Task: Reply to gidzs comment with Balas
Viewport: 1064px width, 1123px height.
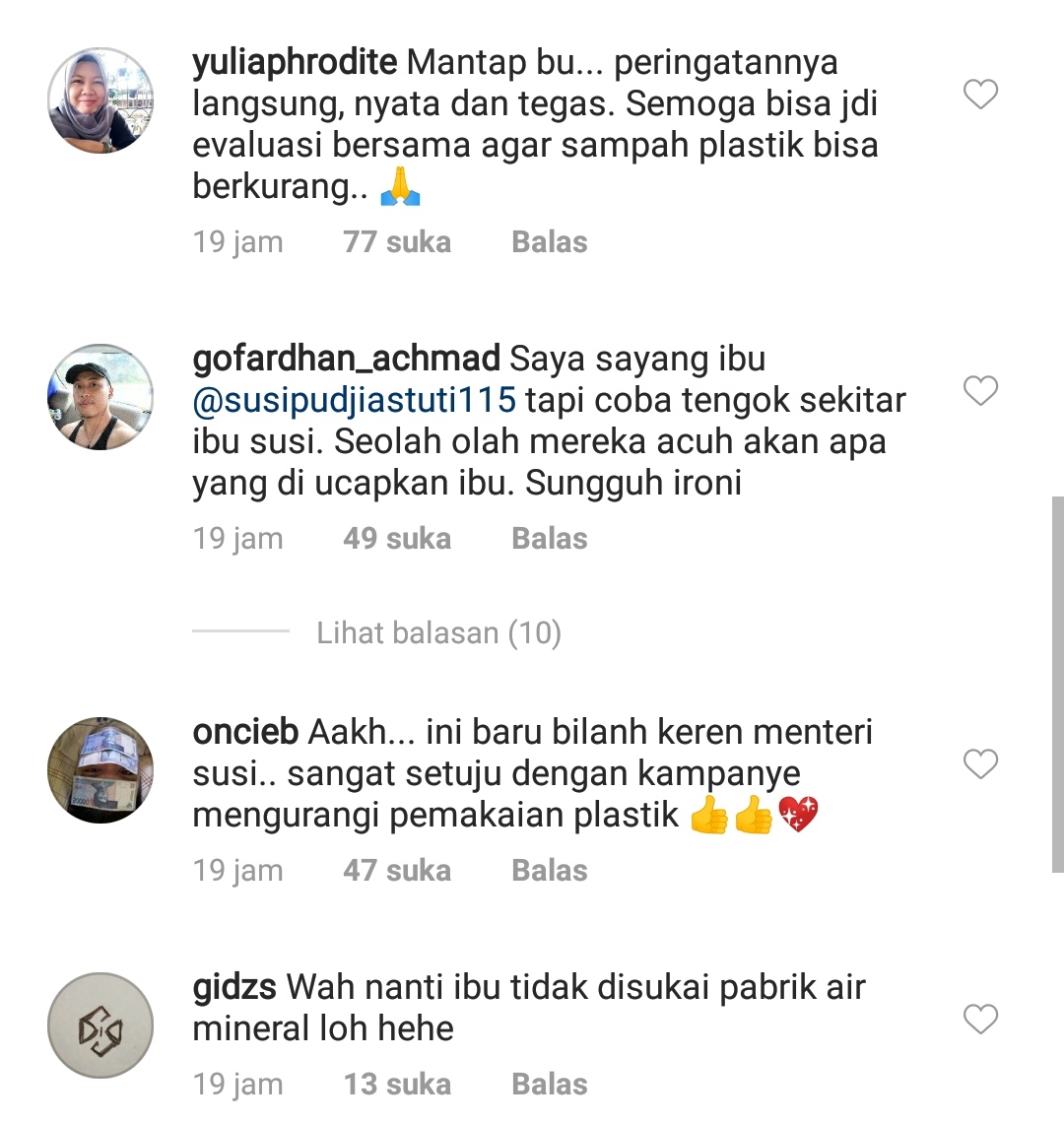Action: click(550, 1085)
